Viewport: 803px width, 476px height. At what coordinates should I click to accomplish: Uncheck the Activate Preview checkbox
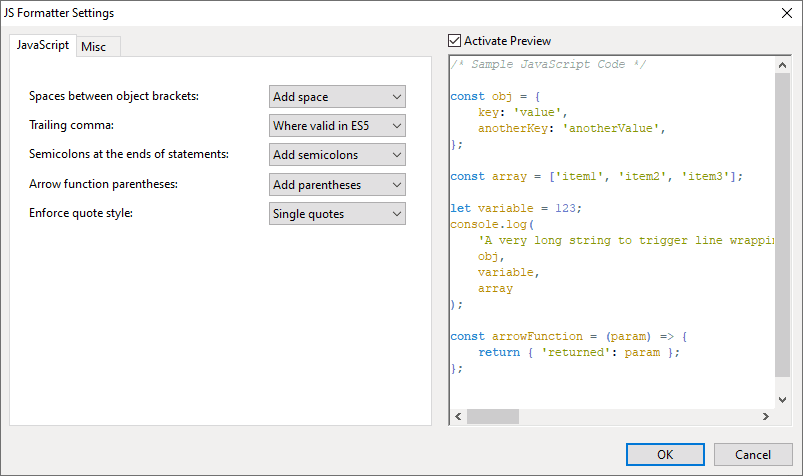[456, 41]
